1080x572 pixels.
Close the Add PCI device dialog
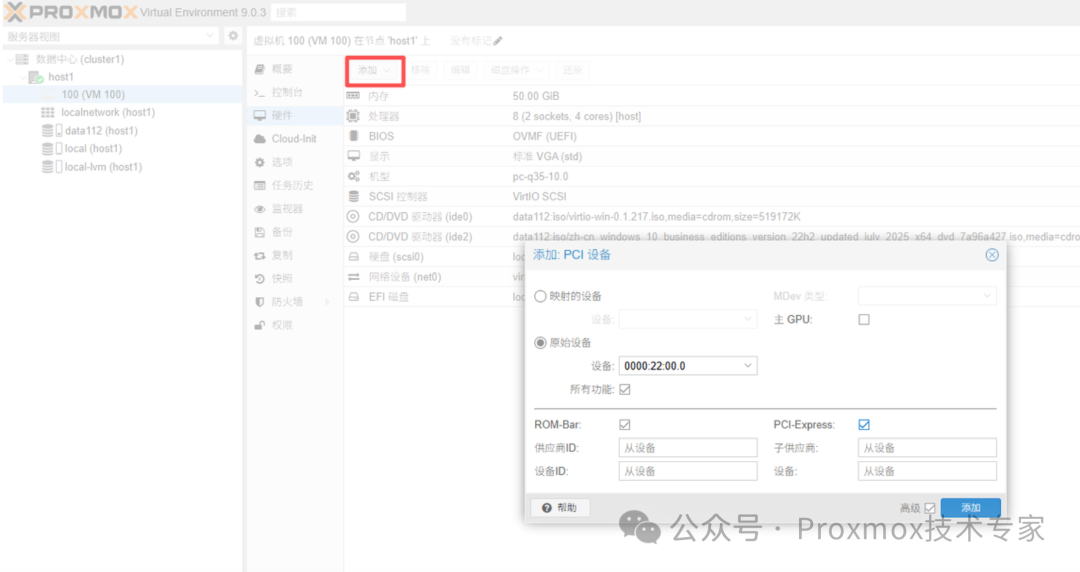[x=992, y=255]
